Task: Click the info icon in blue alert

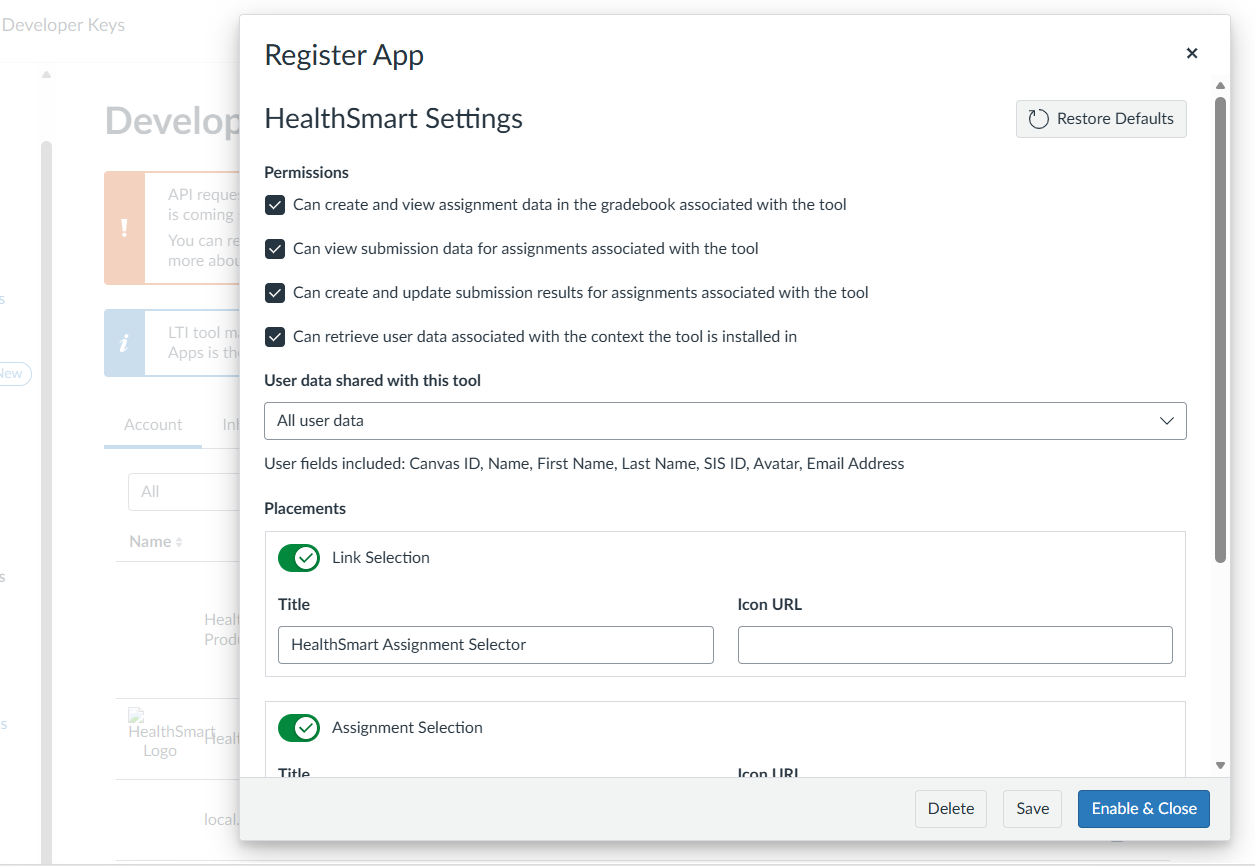Action: click(124, 343)
